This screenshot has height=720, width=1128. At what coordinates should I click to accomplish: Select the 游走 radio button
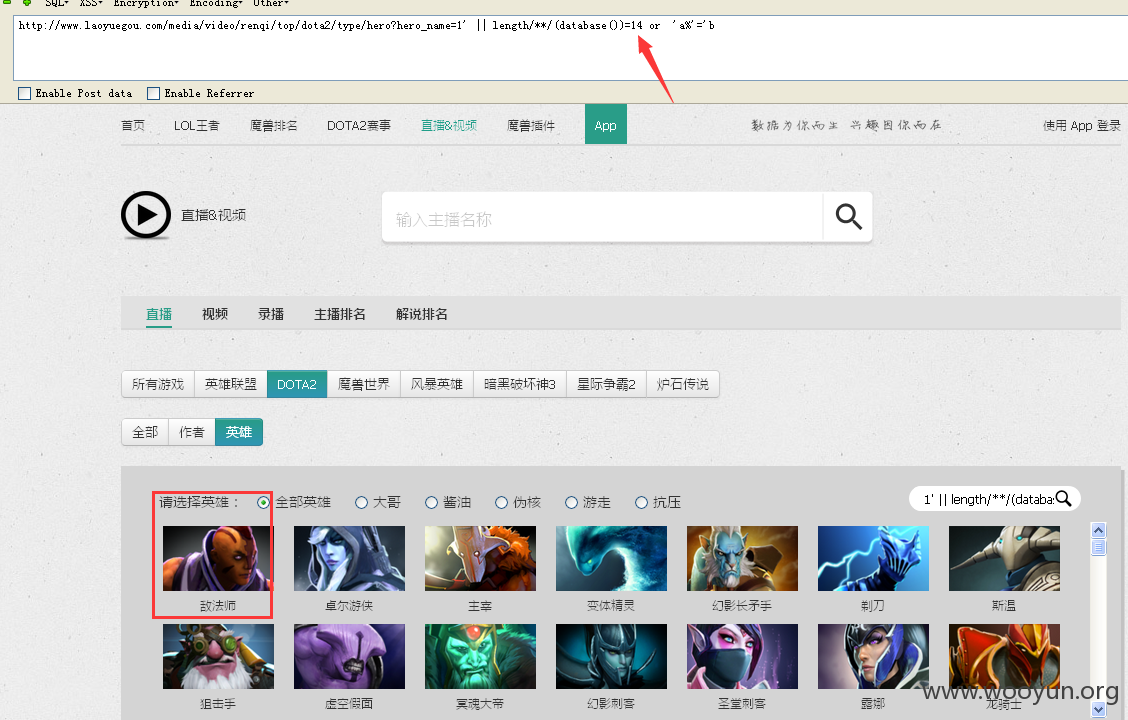pyautogui.click(x=571, y=502)
